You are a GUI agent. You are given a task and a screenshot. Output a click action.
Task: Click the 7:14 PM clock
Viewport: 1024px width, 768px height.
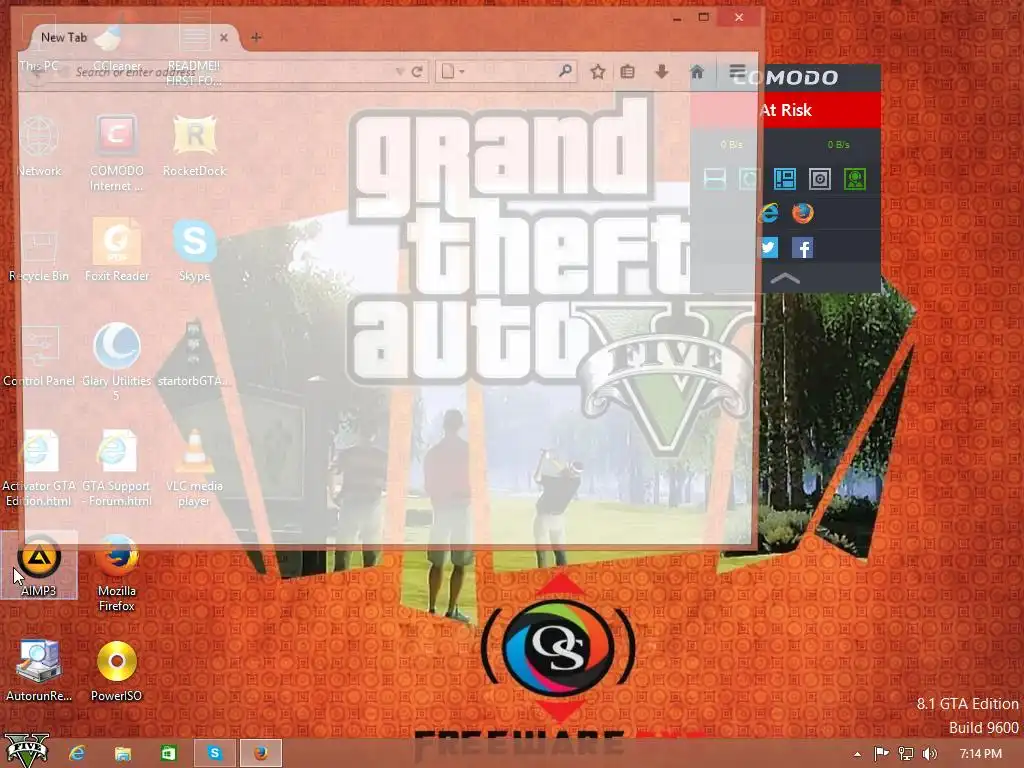(x=980, y=754)
